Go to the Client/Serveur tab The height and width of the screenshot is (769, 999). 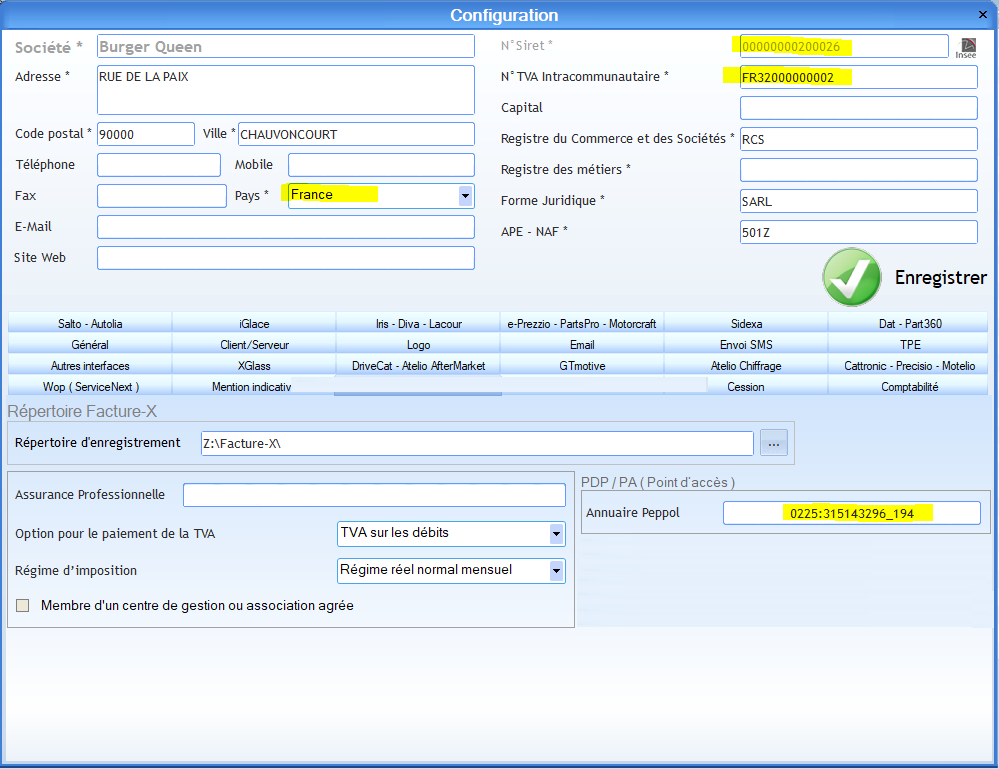254,345
